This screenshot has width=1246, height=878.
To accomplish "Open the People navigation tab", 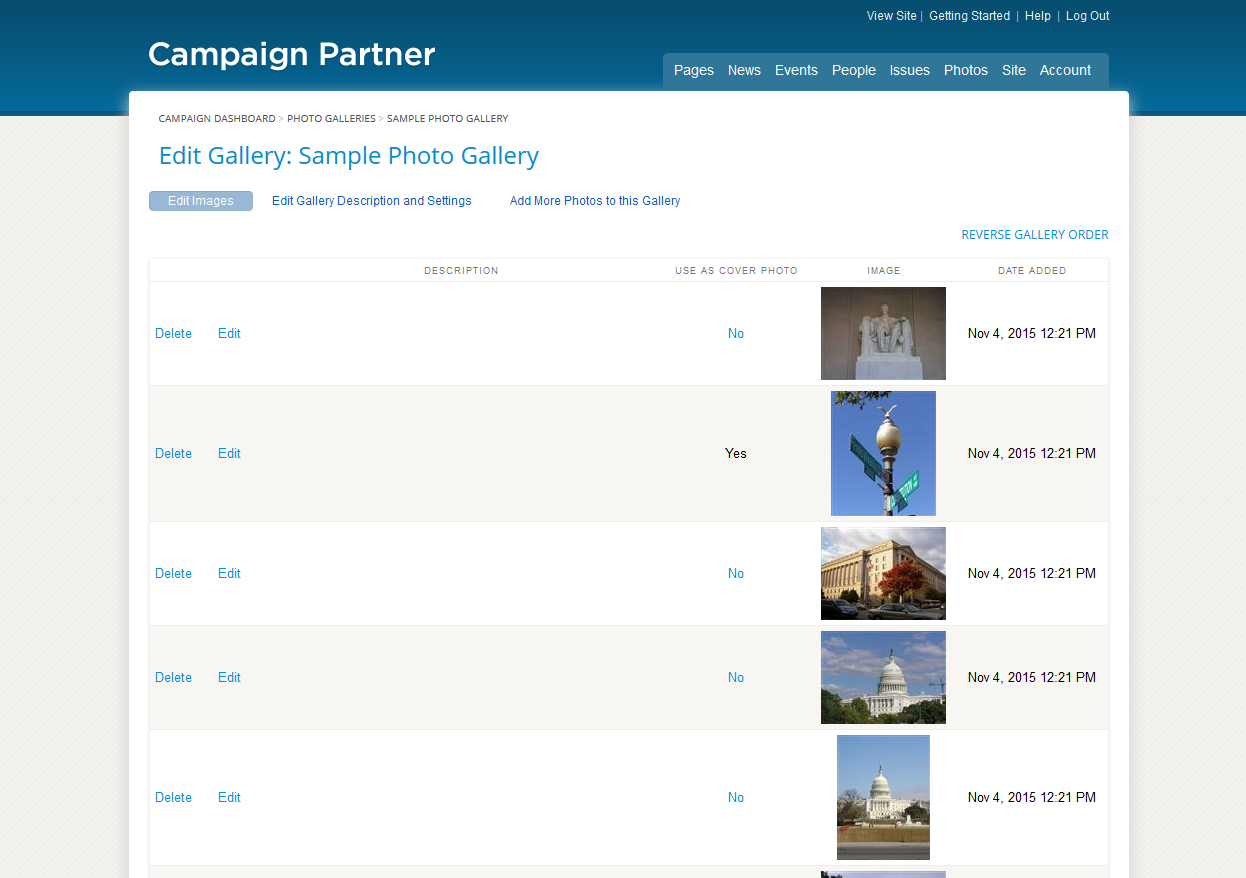I will tap(853, 70).
